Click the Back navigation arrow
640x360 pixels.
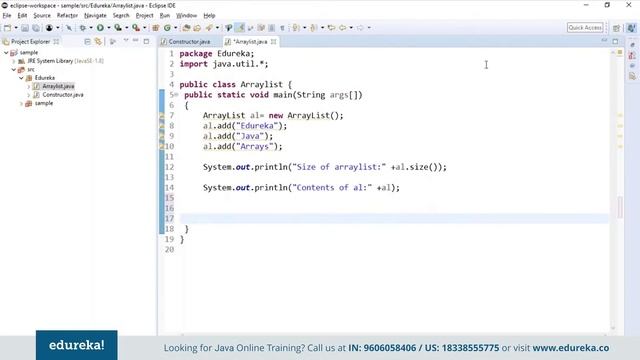tap(343, 28)
